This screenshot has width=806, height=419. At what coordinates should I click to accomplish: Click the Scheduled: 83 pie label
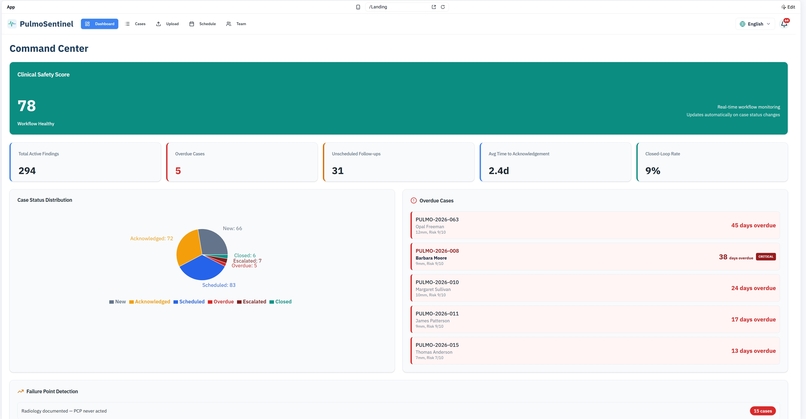[x=218, y=285]
